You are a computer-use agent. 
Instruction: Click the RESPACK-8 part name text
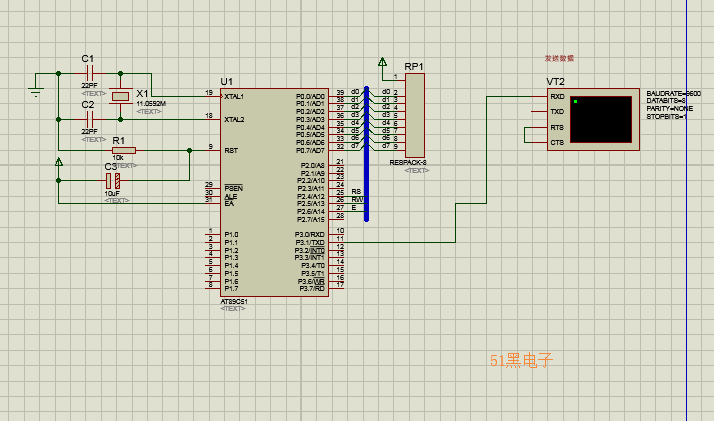pos(408,163)
